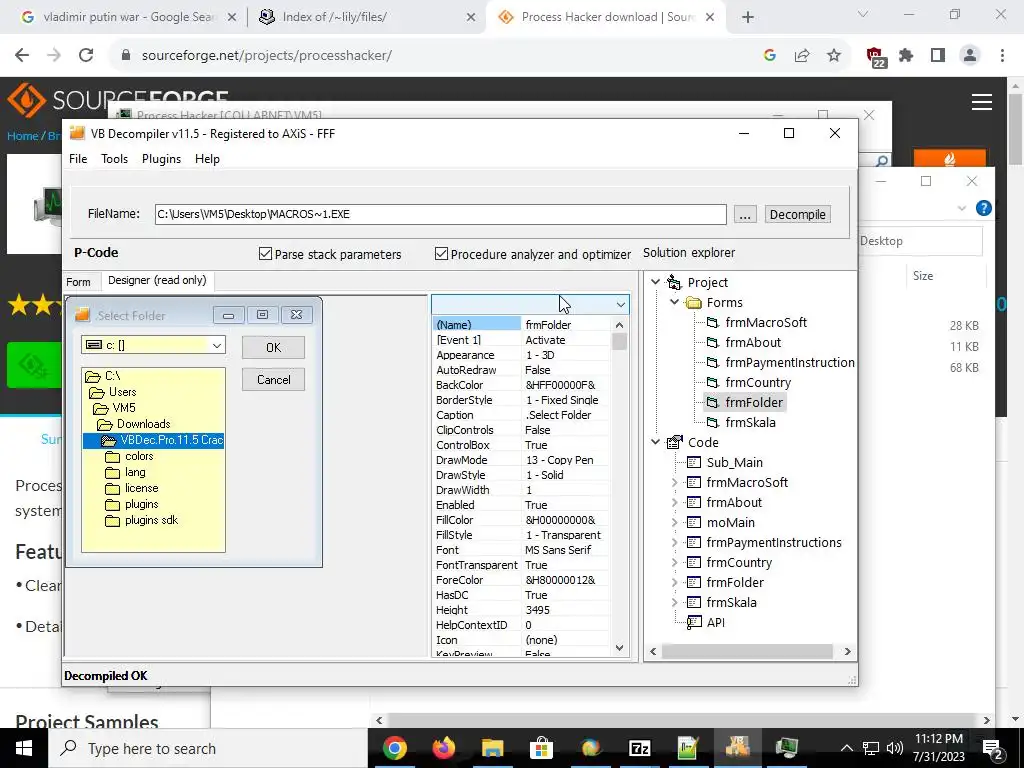Click frmPaymentInstruction form icon under Forms
The width and height of the screenshot is (1024, 768).
tap(712, 362)
